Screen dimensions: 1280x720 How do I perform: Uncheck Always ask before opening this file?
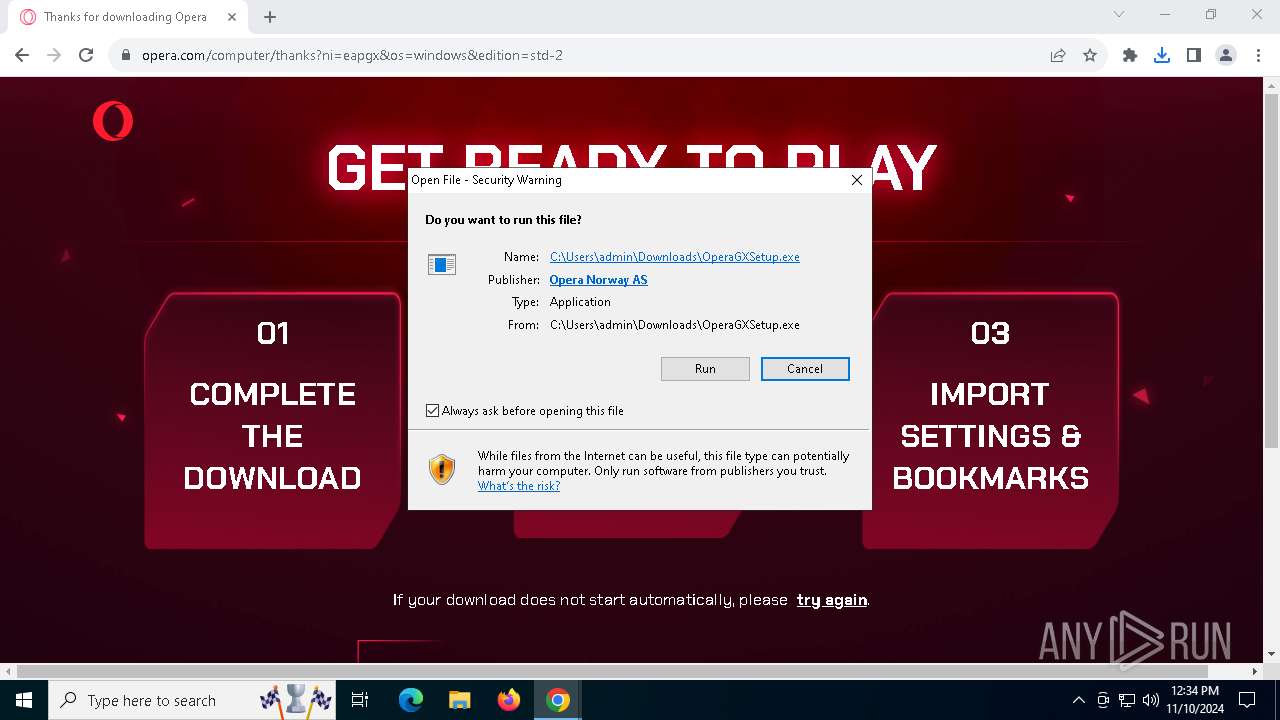click(432, 411)
